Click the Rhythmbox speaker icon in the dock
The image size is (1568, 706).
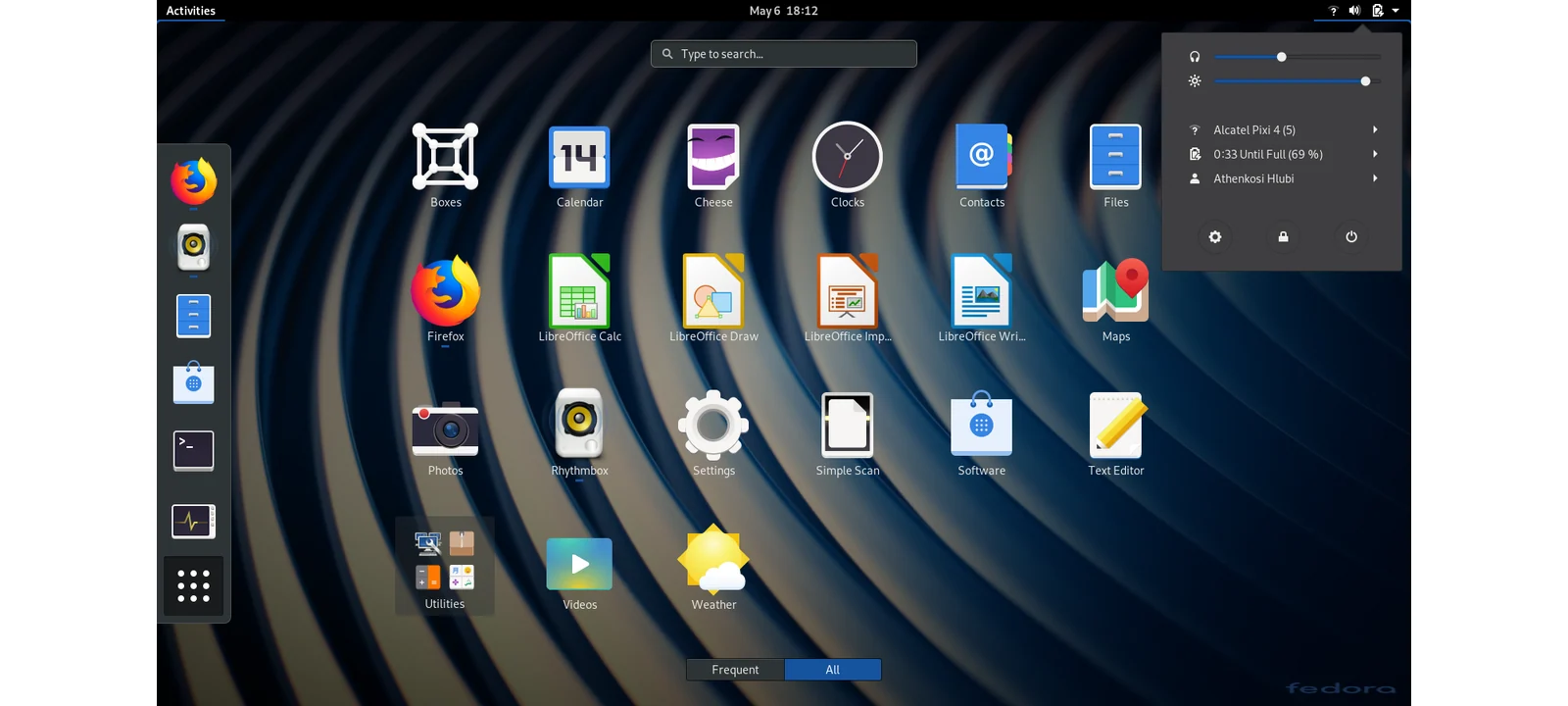[x=193, y=247]
